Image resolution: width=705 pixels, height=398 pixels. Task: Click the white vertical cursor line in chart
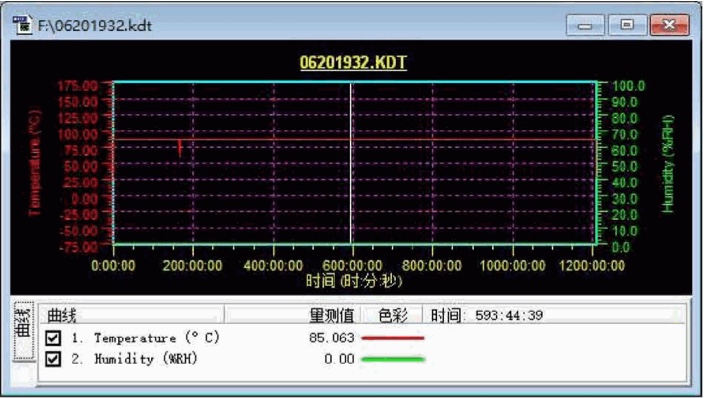pos(351,163)
